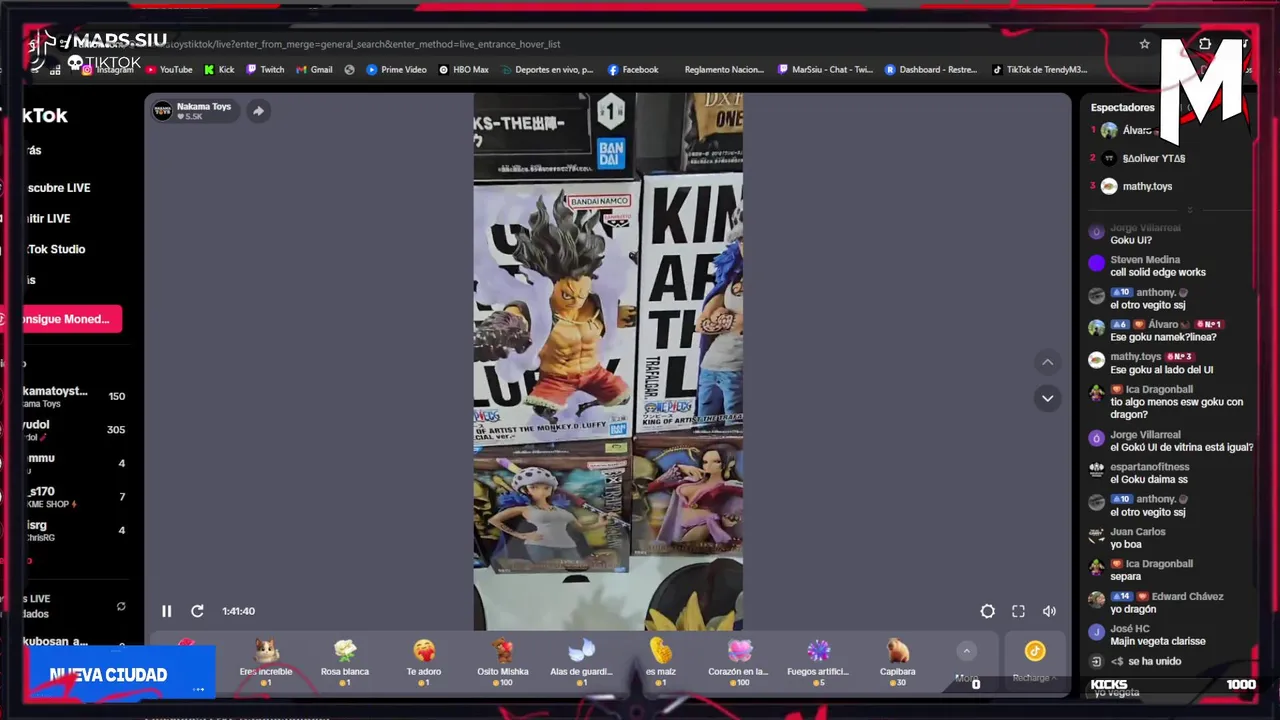The width and height of the screenshot is (1280, 720).
Task: Pause the live stream playback
Action: (166, 611)
